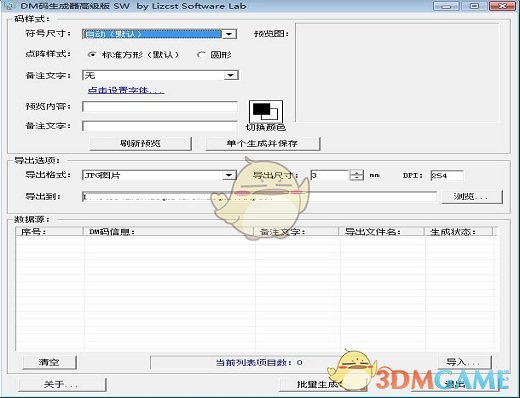The width and height of the screenshot is (520, 398).
Task: Click the 预览内容 input field
Action: pyautogui.click(x=160, y=107)
